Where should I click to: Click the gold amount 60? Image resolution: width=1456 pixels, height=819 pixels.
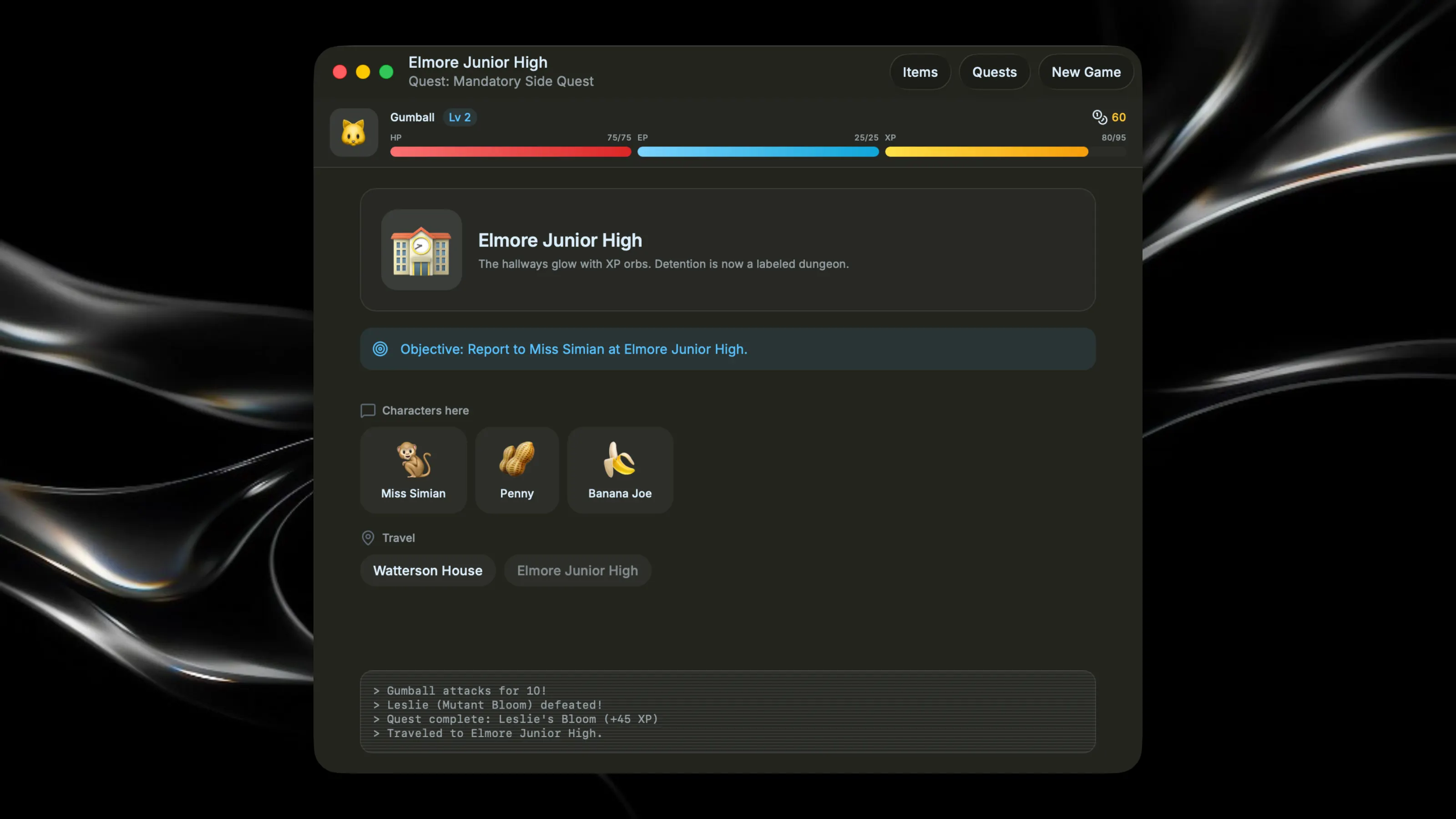[x=1118, y=117]
